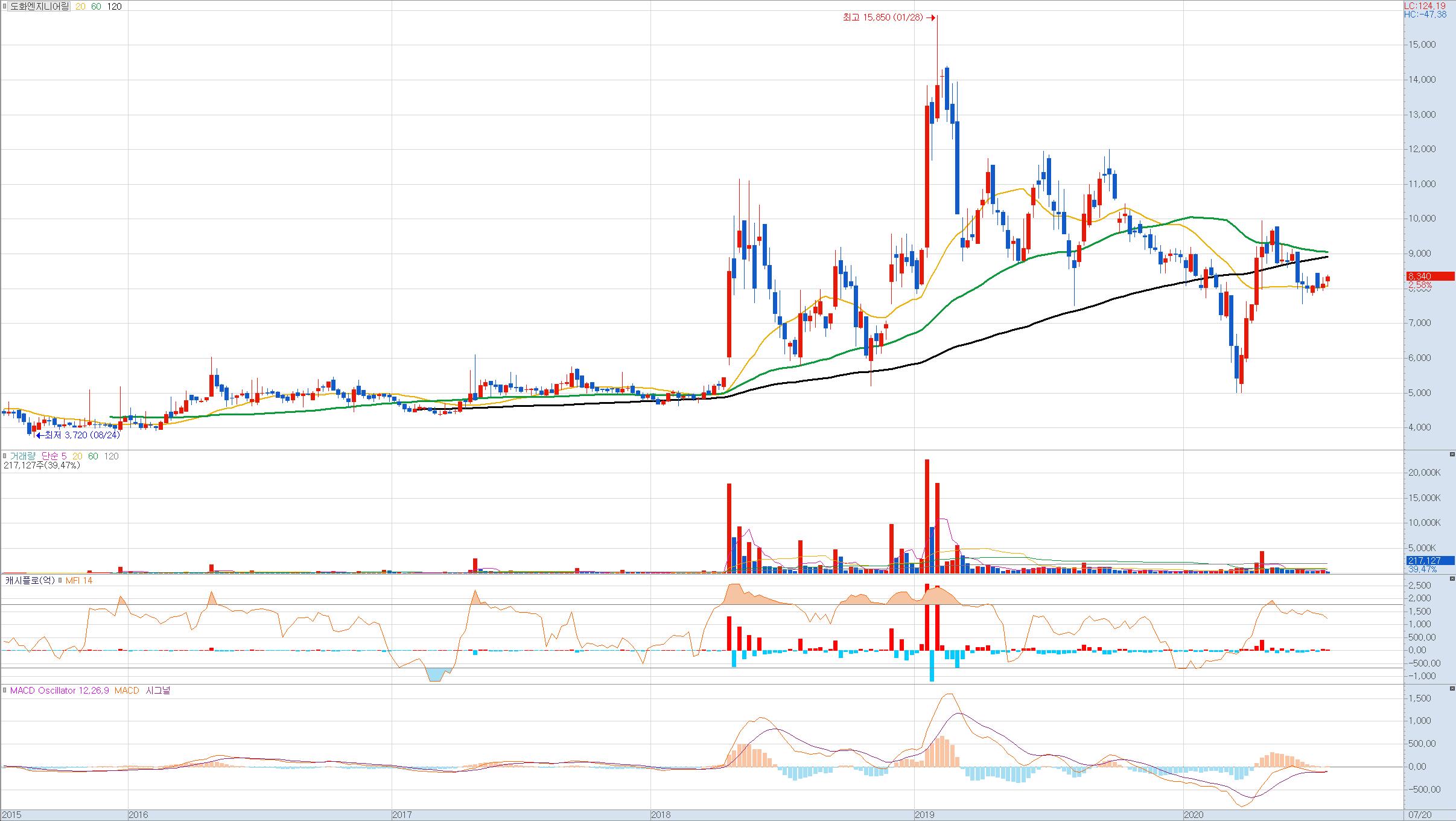Select the 단순 5 volume average label
Viewport: 1456px width, 821px height.
pos(54,456)
